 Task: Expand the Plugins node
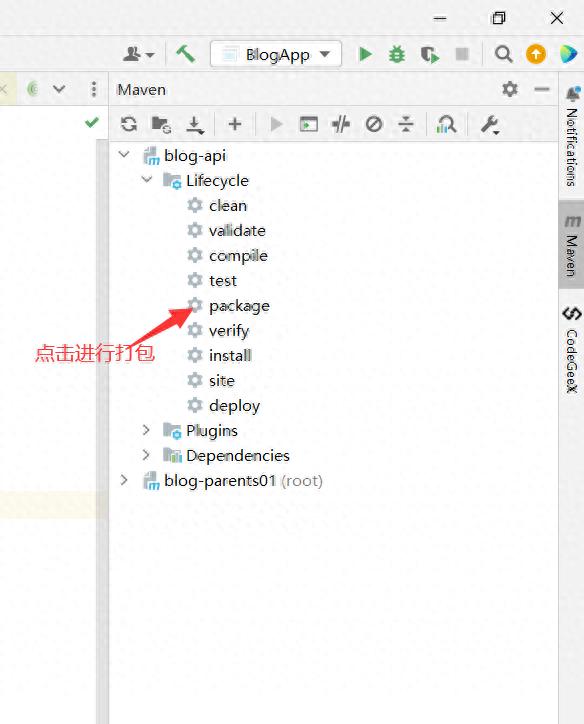[x=146, y=430]
